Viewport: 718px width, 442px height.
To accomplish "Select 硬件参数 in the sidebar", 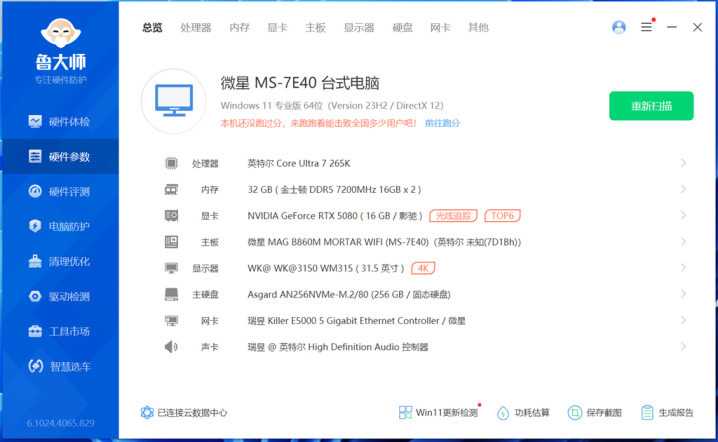I will [x=60, y=156].
